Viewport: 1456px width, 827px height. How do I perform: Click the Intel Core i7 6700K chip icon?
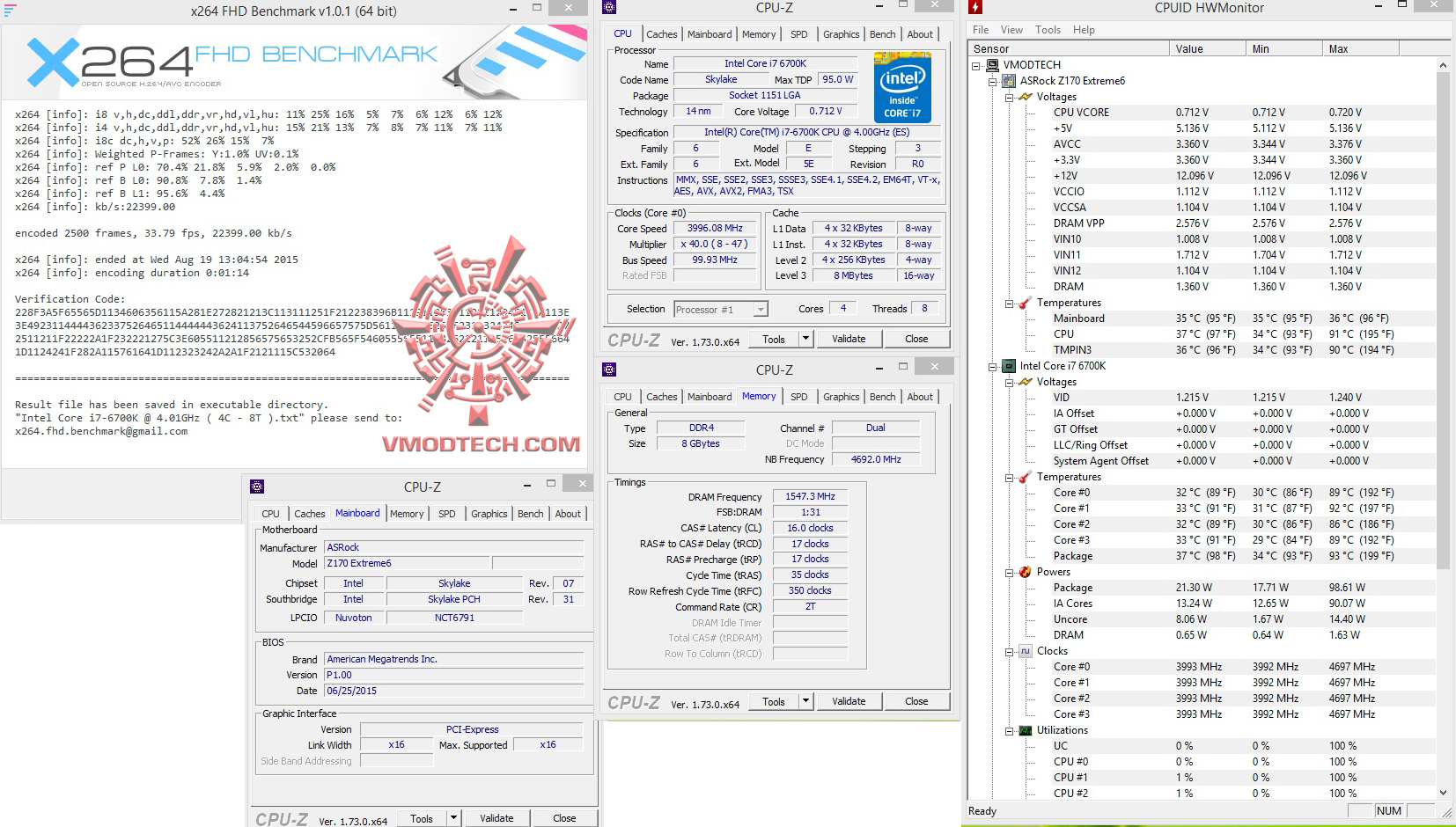(1009, 366)
